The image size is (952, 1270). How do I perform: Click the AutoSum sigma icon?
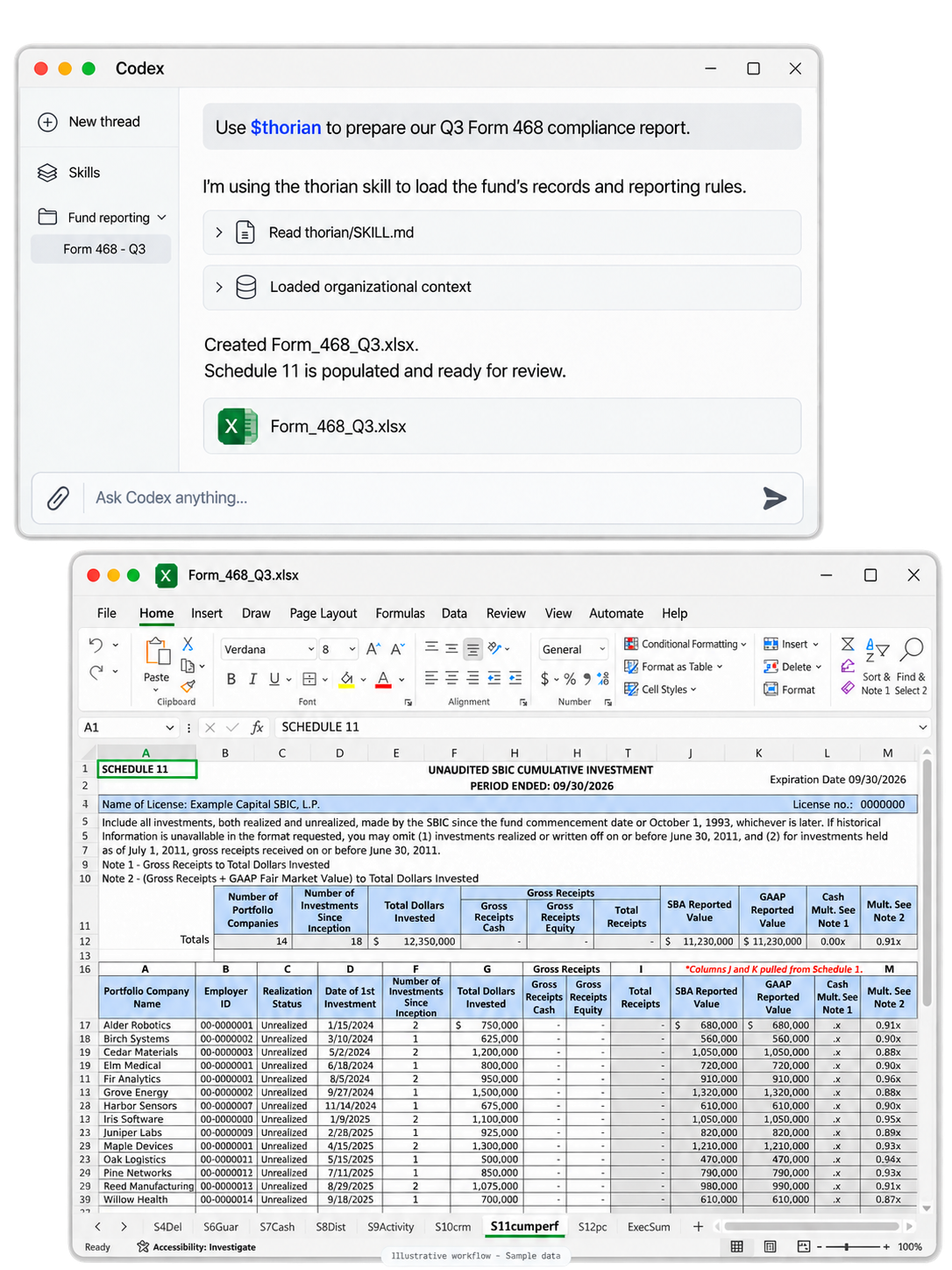[x=848, y=645]
